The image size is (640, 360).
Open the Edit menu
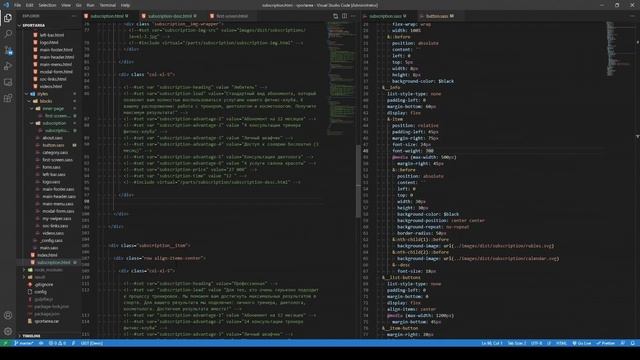click(x=30, y=5)
